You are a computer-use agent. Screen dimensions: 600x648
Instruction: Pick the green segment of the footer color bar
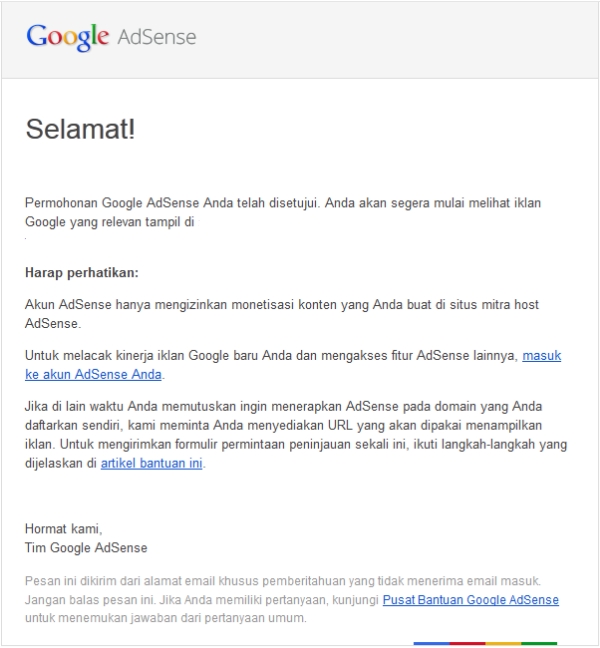pyautogui.click(x=539, y=643)
